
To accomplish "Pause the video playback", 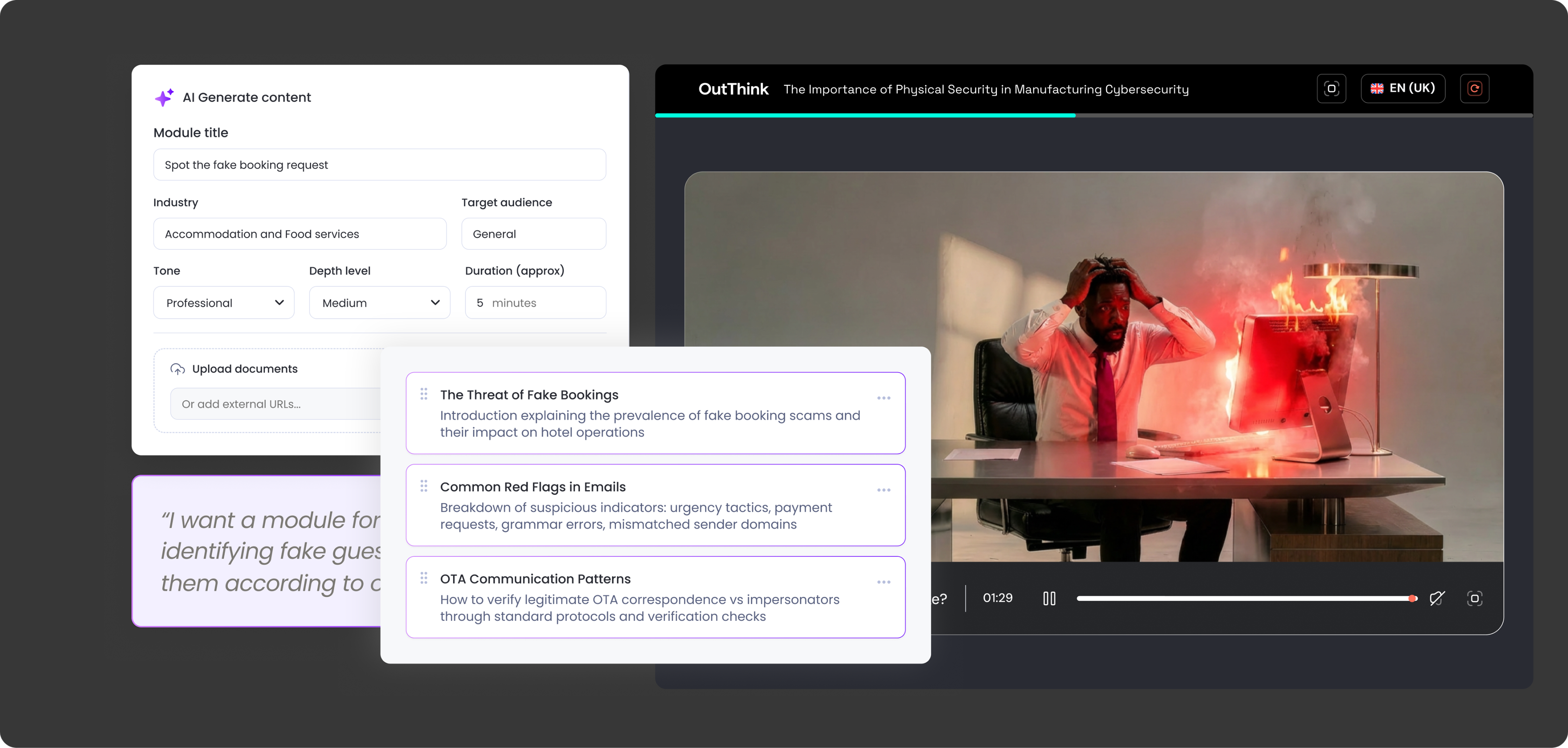I will 1049,598.
